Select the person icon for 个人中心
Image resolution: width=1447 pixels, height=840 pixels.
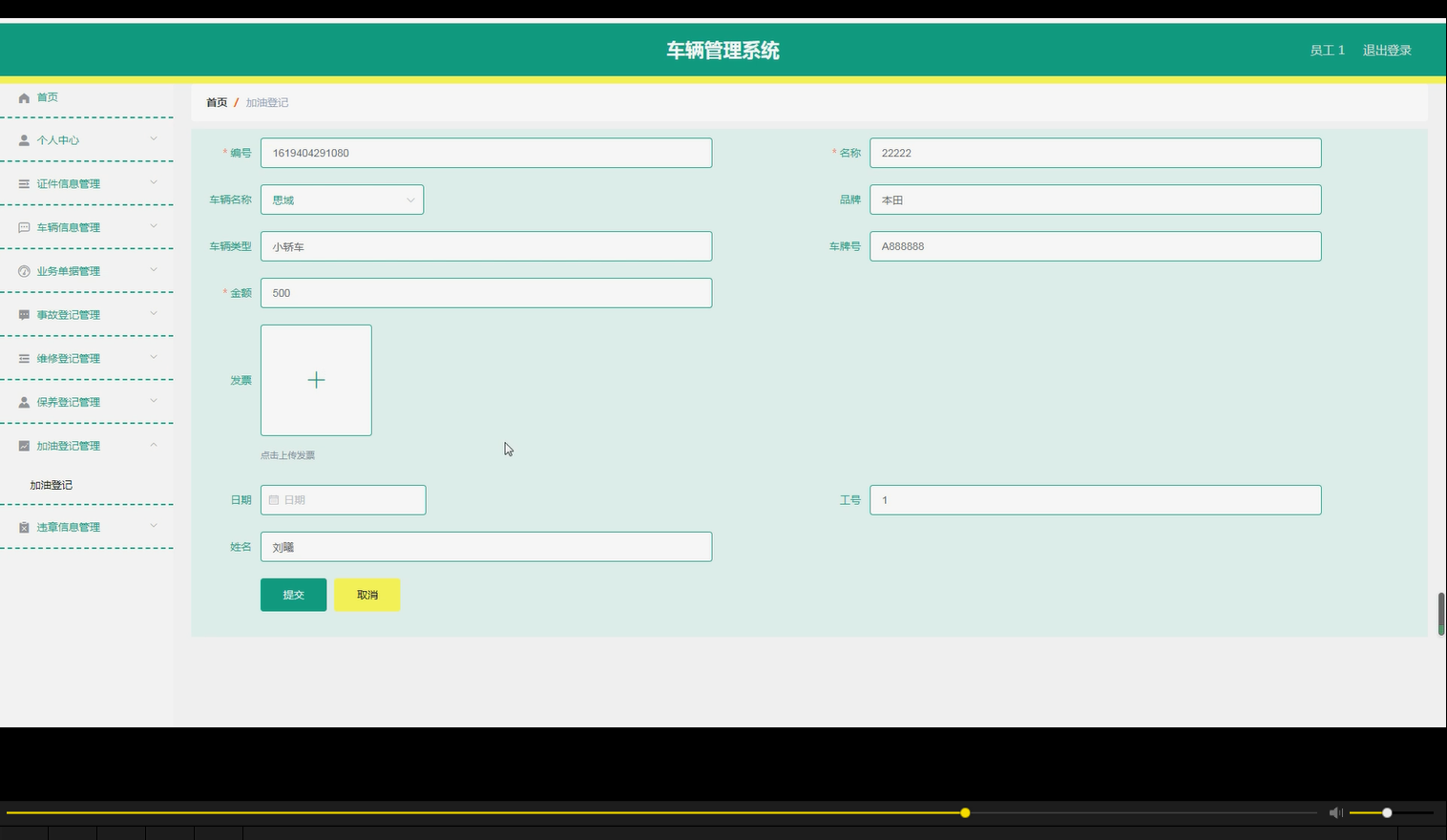click(23, 139)
